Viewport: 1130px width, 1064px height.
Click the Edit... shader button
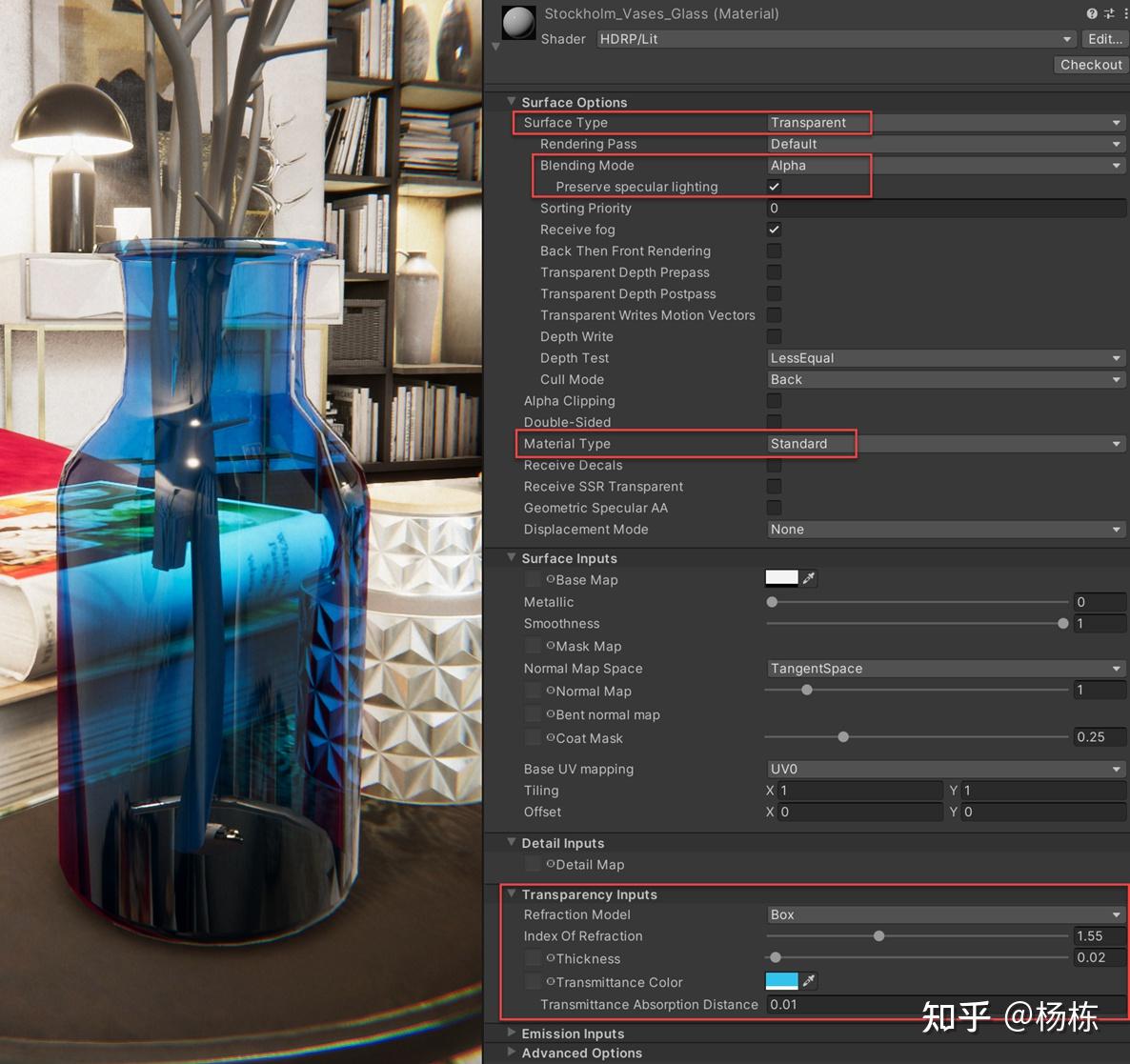tap(1103, 39)
